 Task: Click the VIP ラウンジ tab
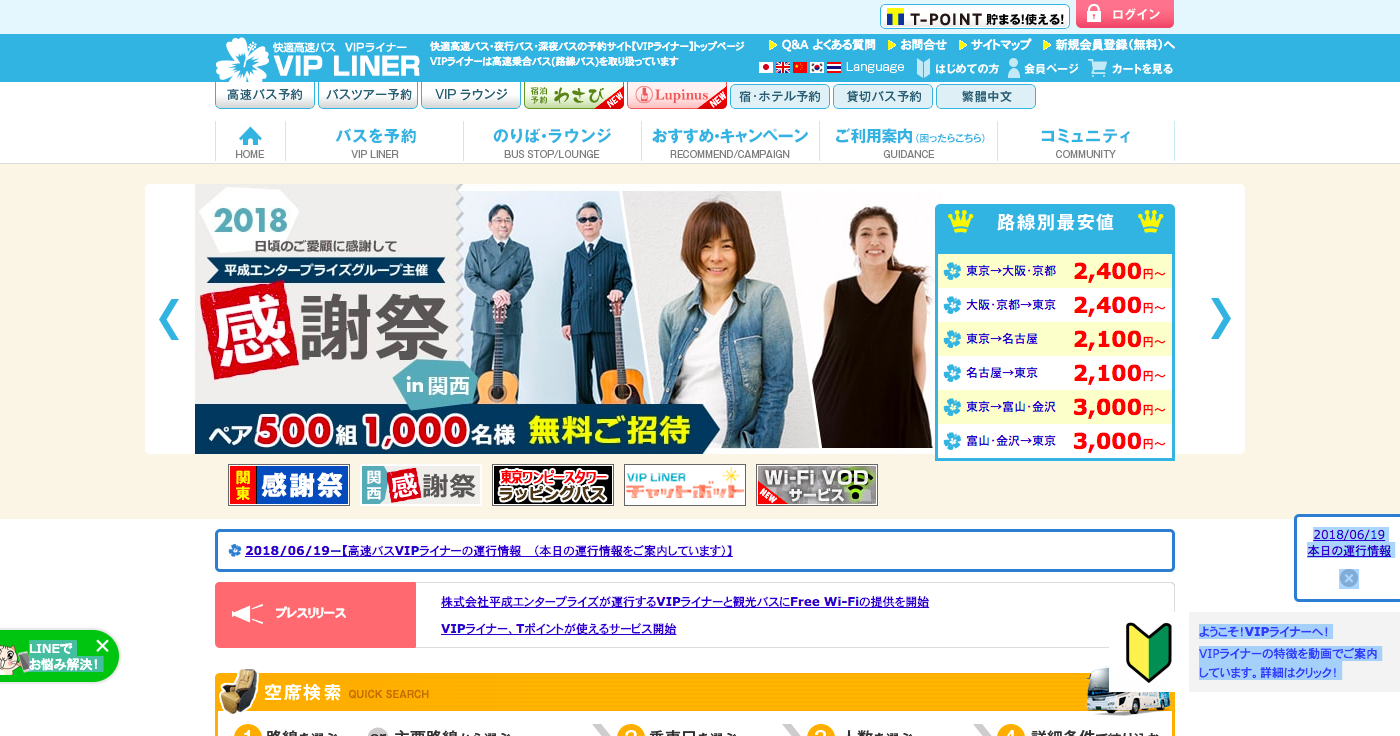coord(471,96)
